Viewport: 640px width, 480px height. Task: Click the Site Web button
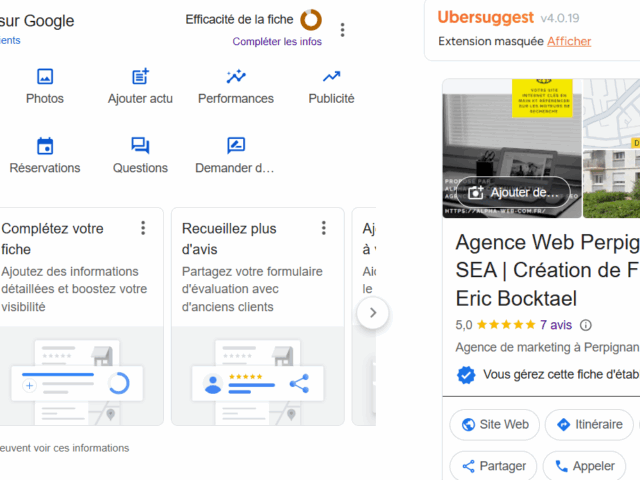coord(494,425)
